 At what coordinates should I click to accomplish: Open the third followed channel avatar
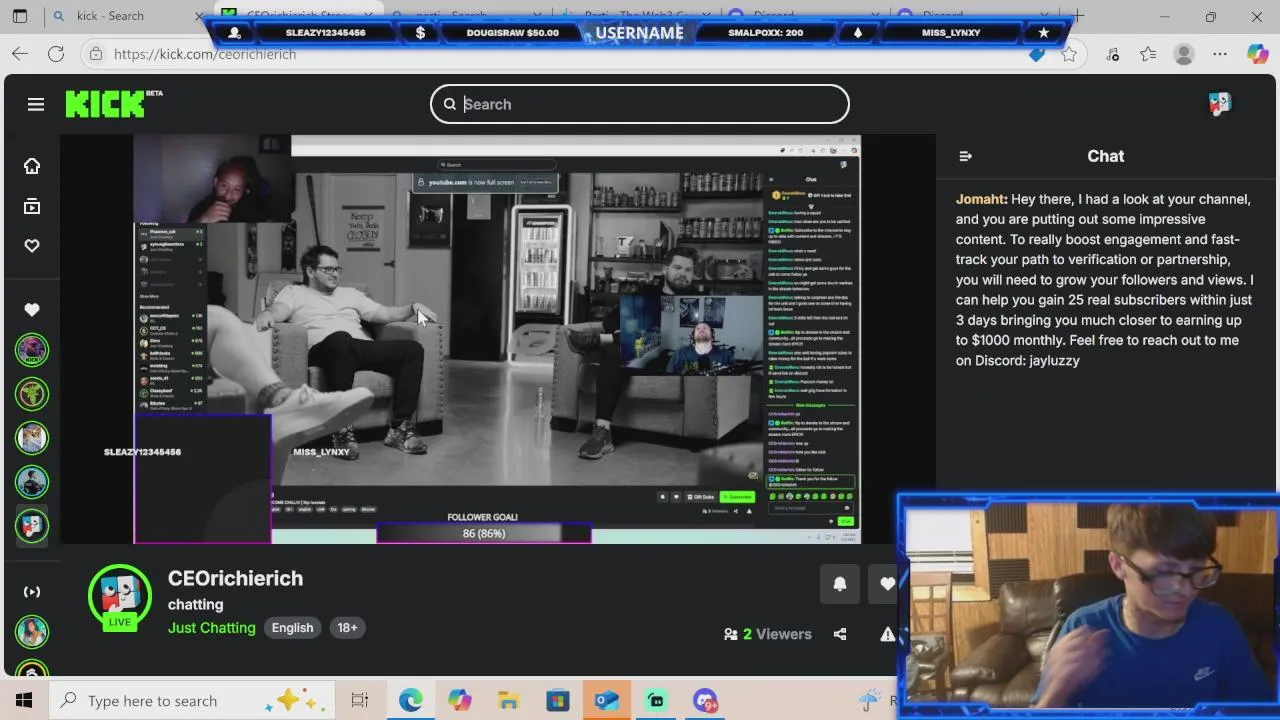32,438
